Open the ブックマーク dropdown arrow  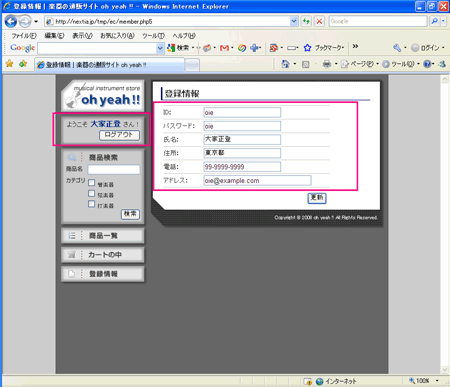343,48
